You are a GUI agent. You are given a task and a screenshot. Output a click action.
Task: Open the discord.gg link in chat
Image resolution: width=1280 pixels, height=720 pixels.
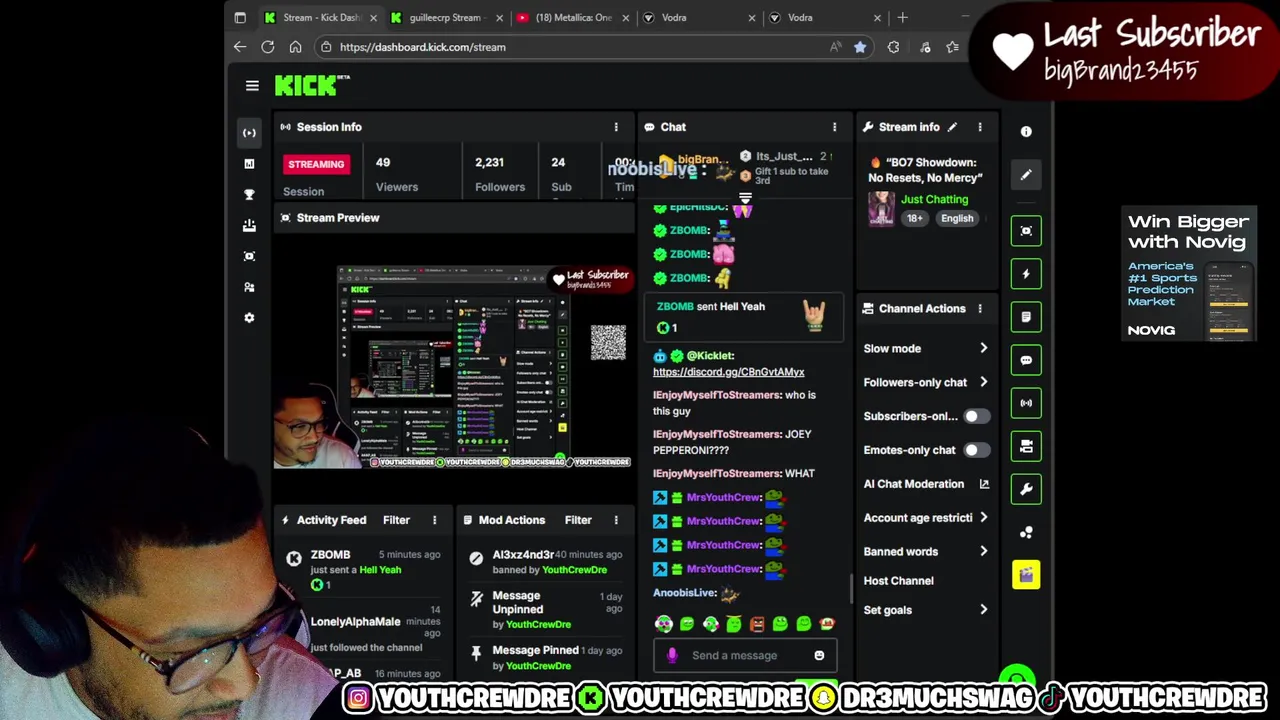tap(728, 372)
